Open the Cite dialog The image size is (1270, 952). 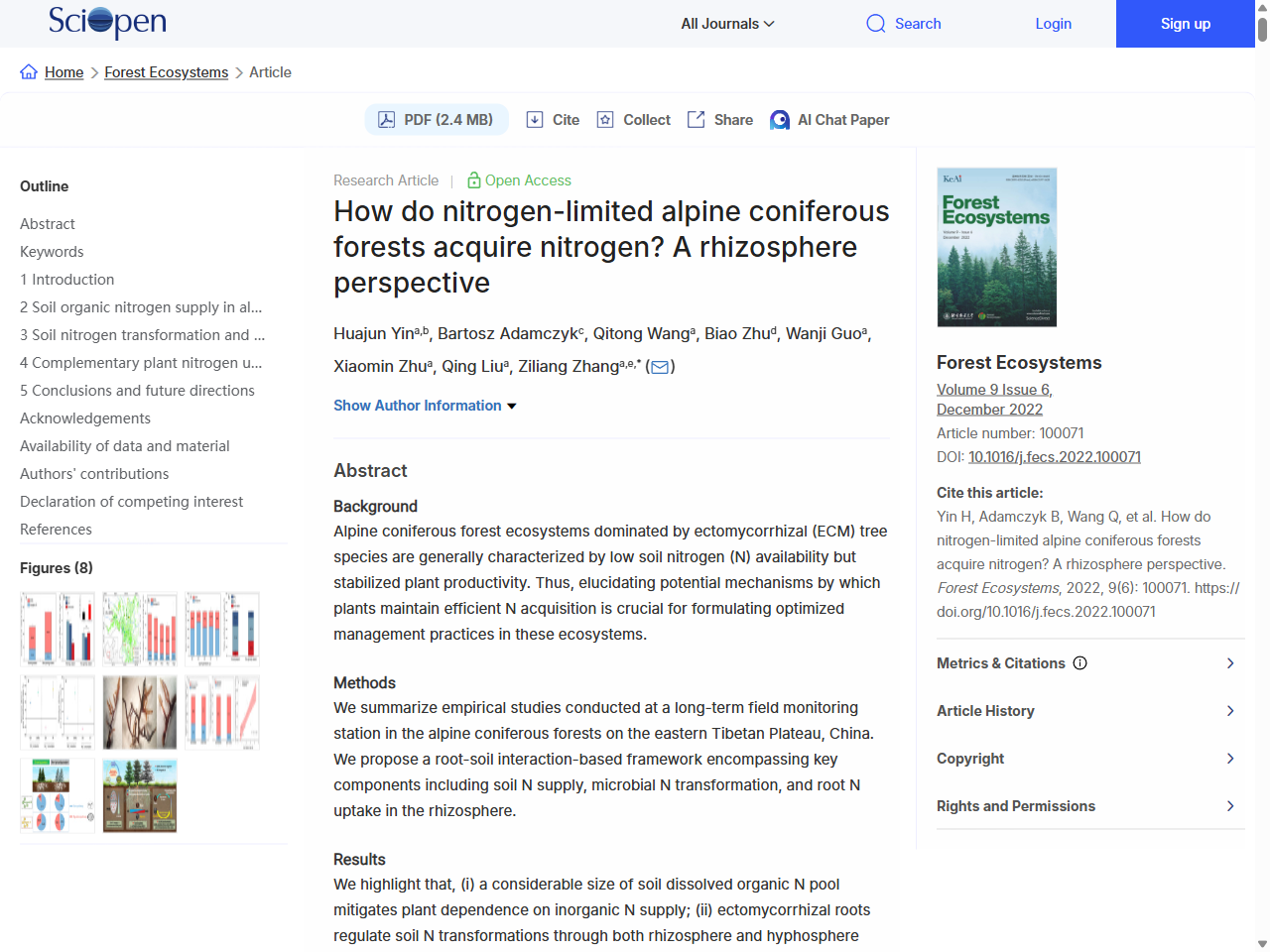(x=552, y=119)
